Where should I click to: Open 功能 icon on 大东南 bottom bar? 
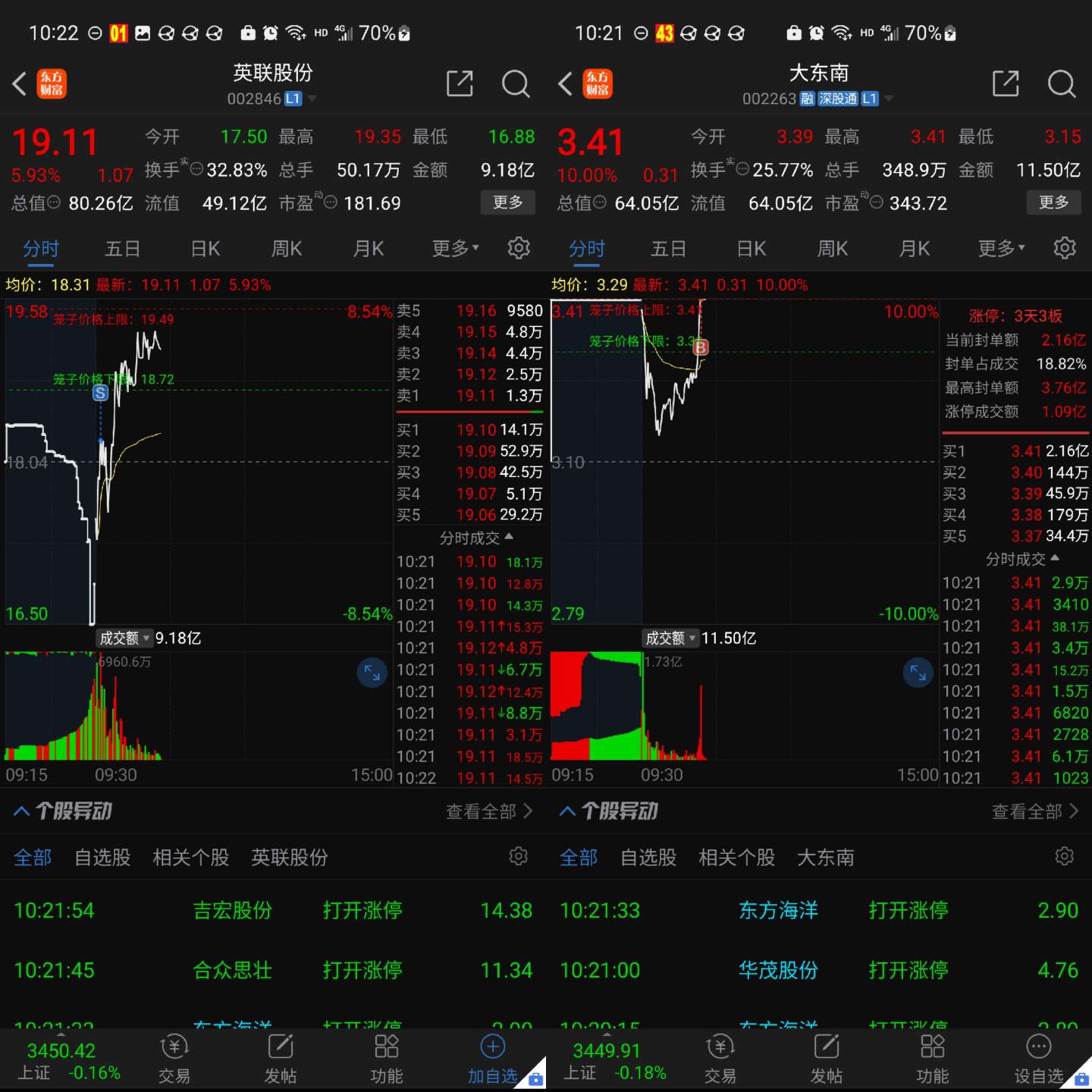pyautogui.click(x=933, y=1059)
